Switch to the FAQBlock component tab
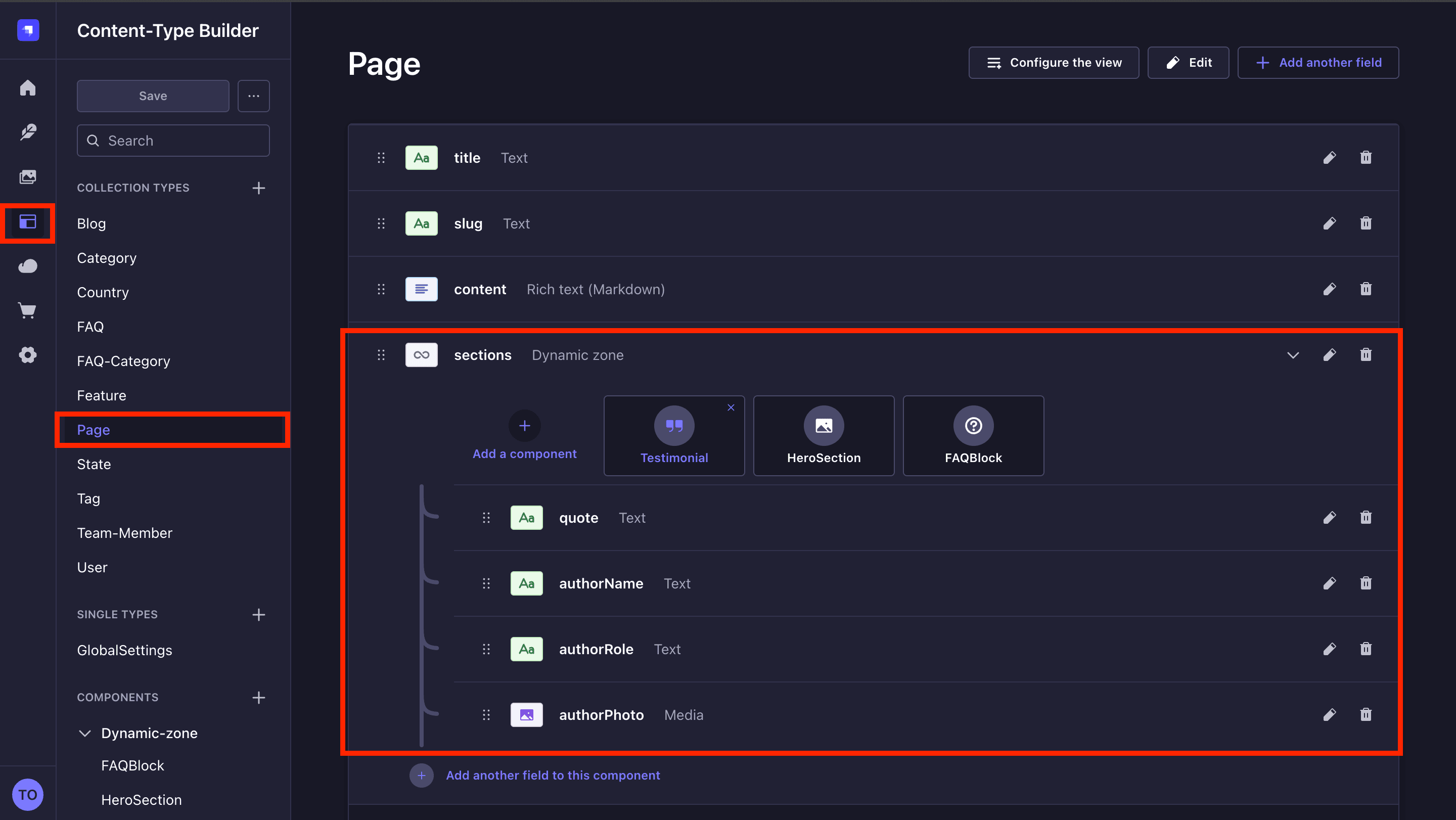This screenshot has width=1456, height=820. point(973,436)
